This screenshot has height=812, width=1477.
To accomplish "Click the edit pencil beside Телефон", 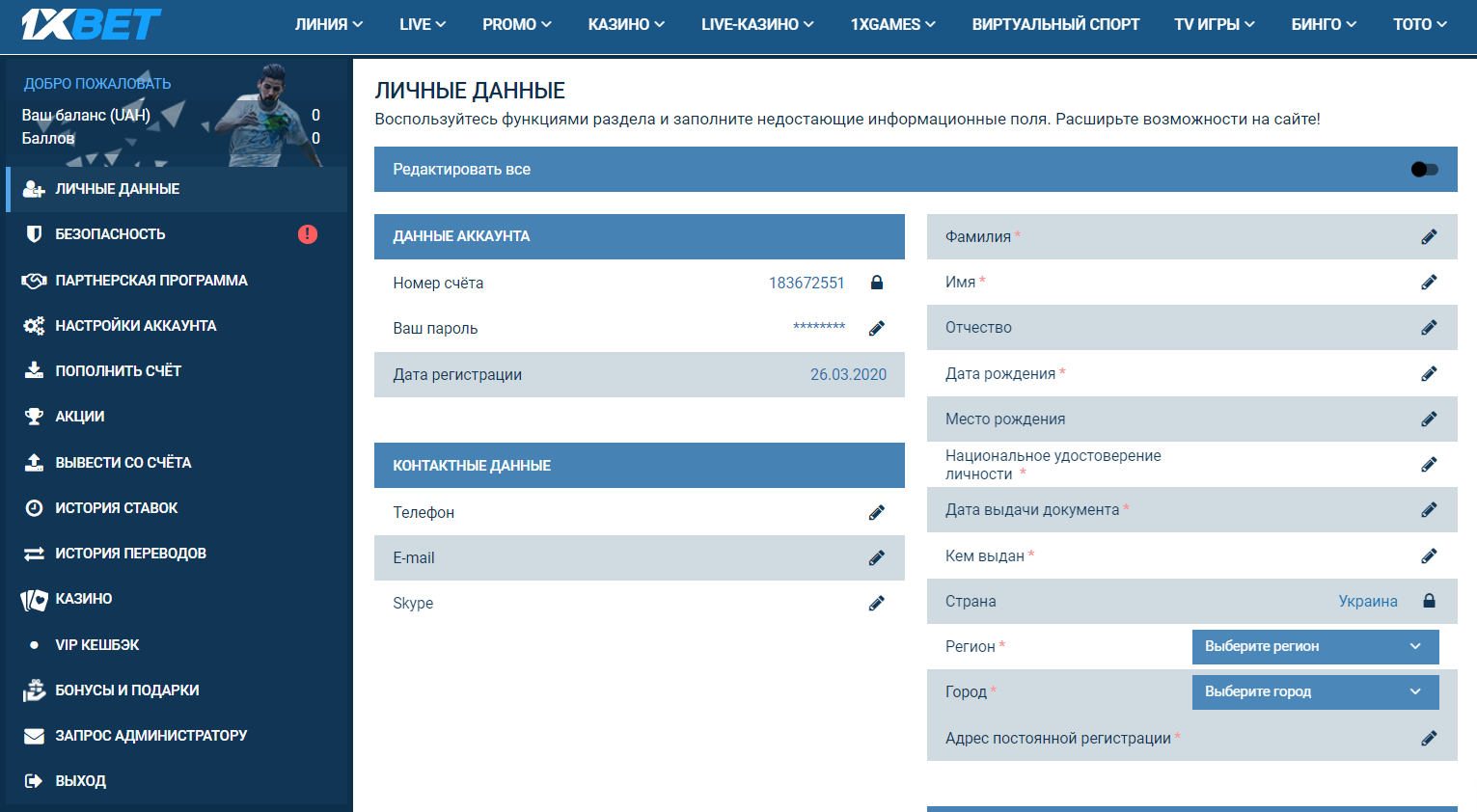I will [x=876, y=513].
